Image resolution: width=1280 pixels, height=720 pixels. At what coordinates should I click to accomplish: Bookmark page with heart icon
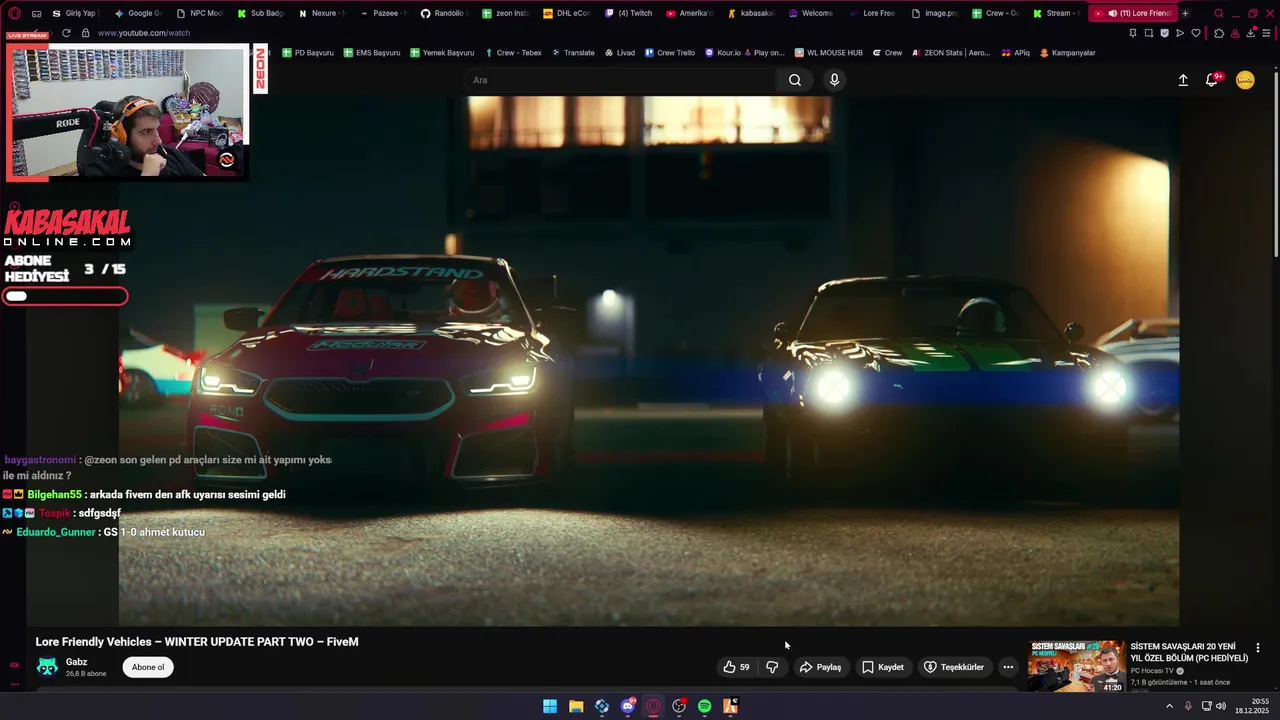point(1196,33)
